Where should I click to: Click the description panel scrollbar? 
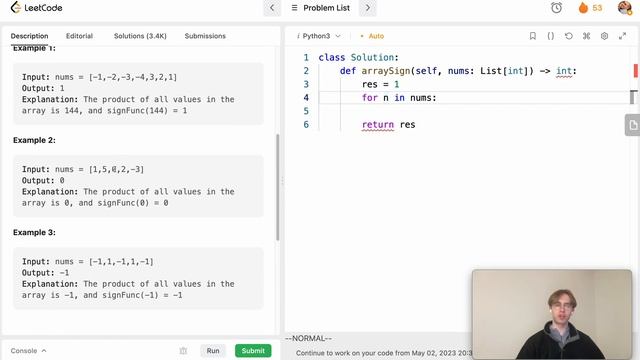(x=278, y=187)
